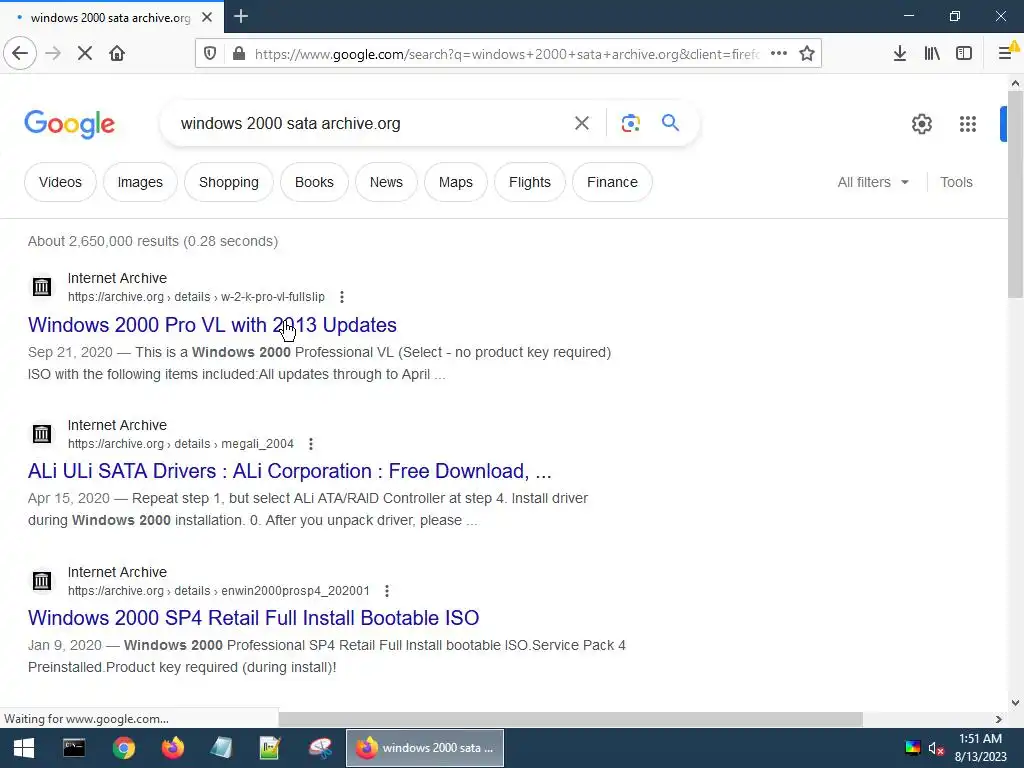Open more options for w-2-k-pro-vl-fullslip result
1024x768 pixels.
point(342,297)
